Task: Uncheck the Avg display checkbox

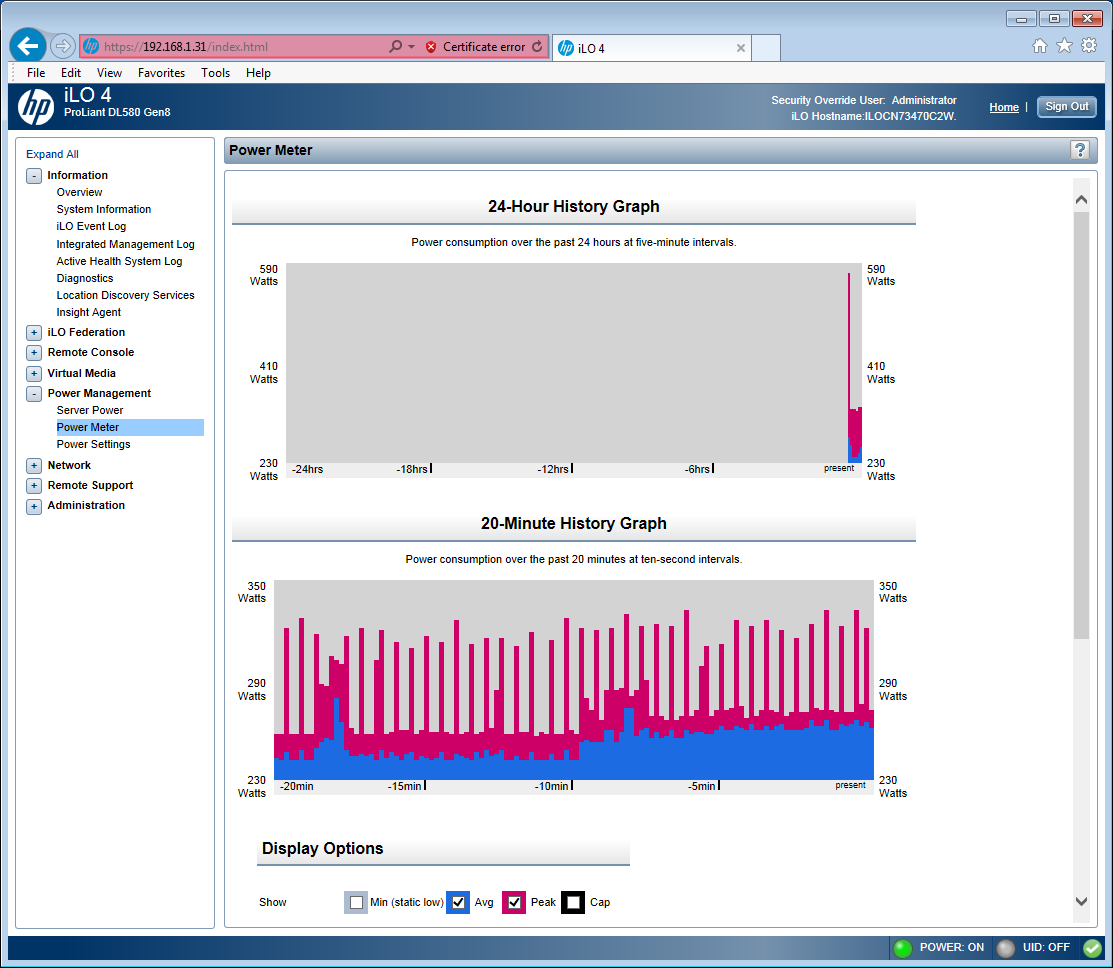Action: click(x=458, y=902)
